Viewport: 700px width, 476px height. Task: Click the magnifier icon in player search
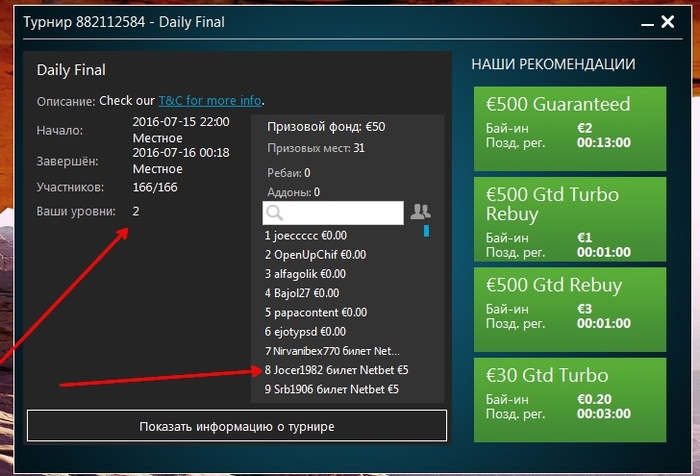[275, 213]
